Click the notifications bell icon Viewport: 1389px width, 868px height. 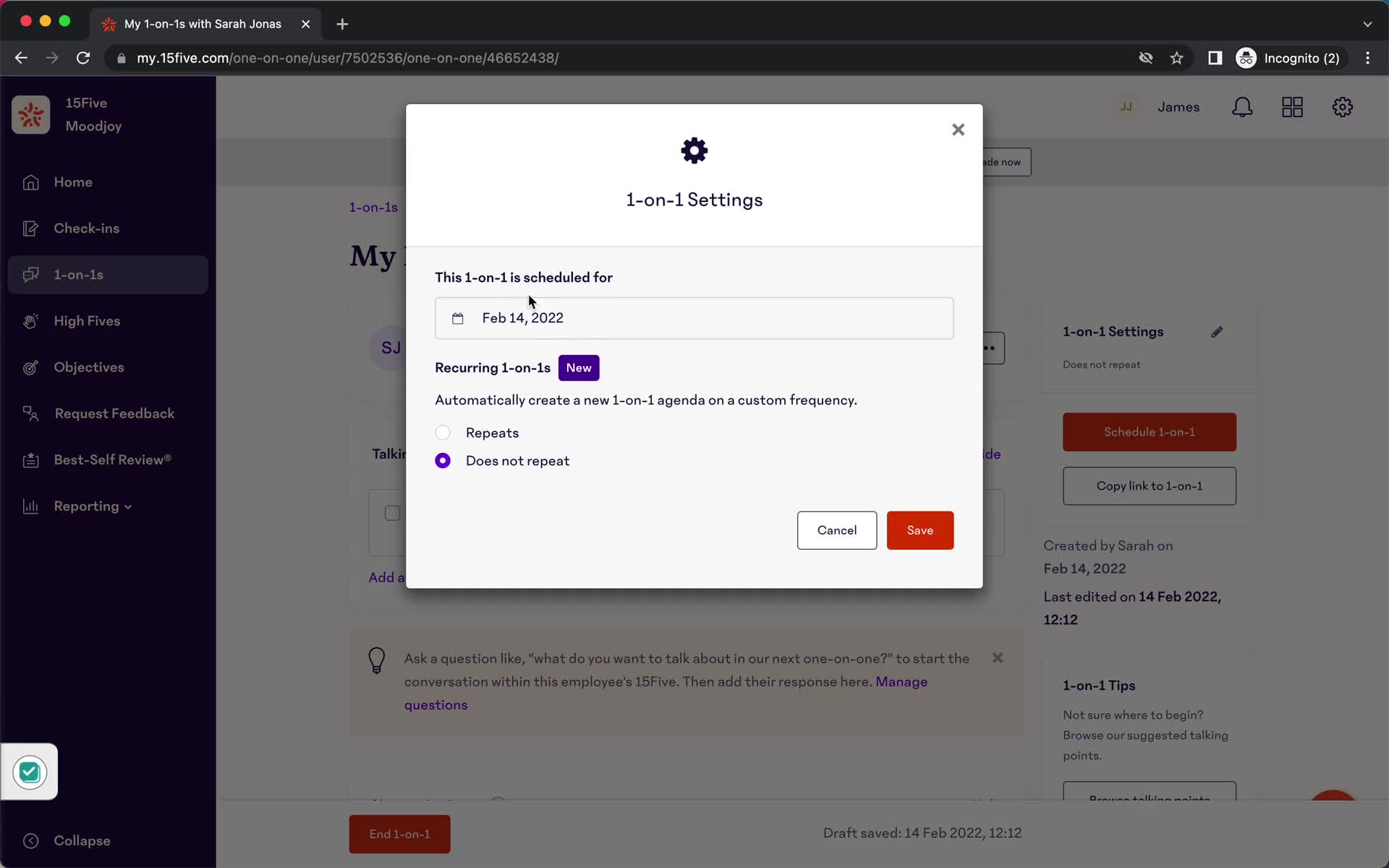tap(1244, 107)
